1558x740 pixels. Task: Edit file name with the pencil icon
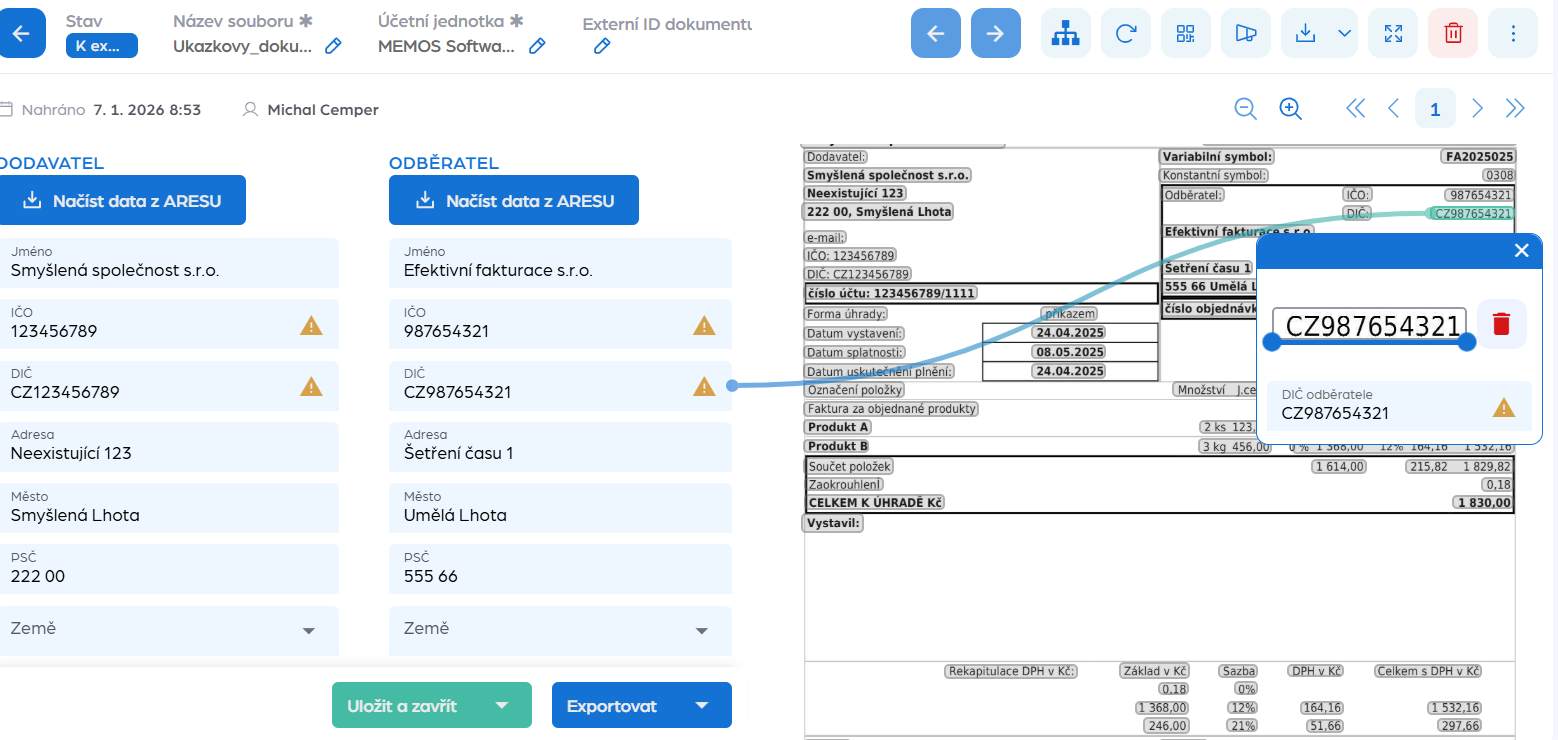pos(334,46)
